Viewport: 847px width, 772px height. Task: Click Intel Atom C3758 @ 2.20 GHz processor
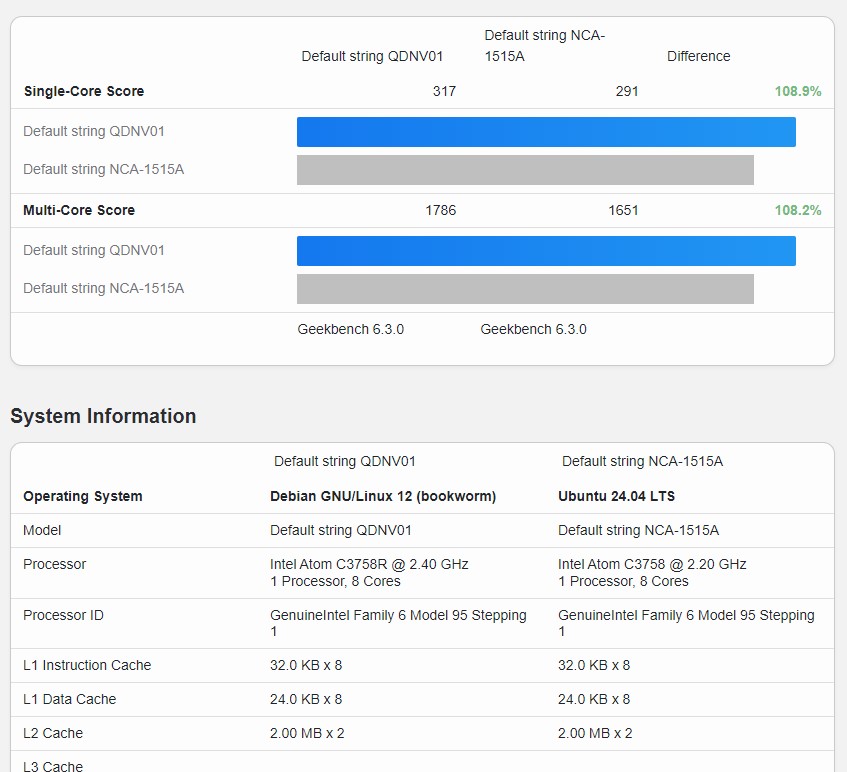pos(652,564)
